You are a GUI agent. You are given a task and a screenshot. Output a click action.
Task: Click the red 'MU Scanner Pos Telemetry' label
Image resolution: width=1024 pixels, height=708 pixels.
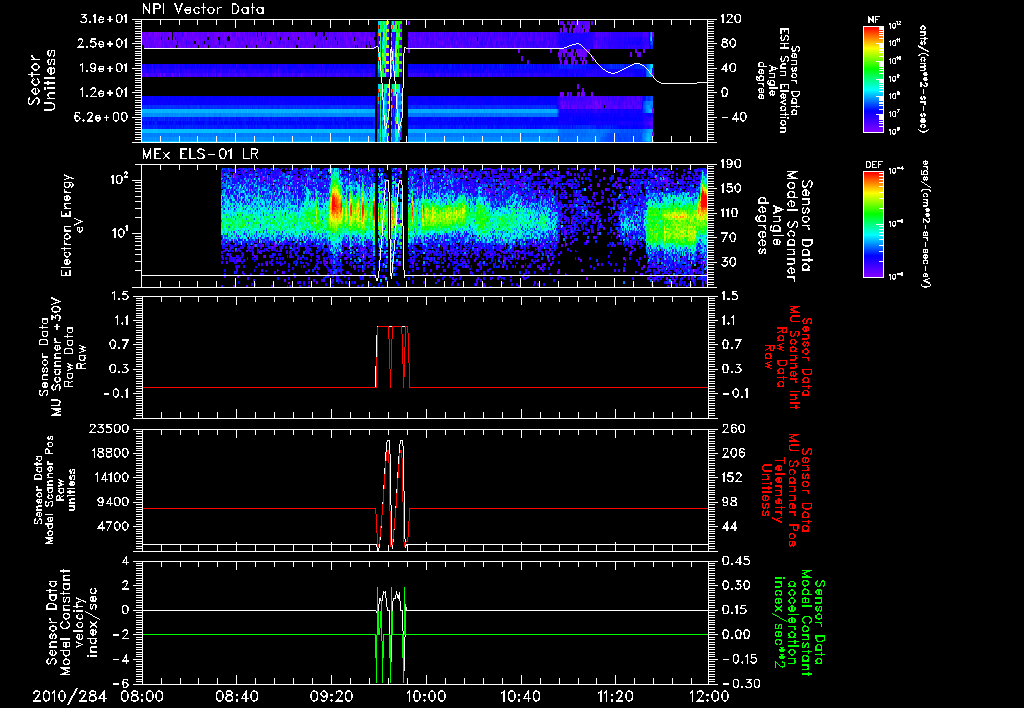[786, 490]
